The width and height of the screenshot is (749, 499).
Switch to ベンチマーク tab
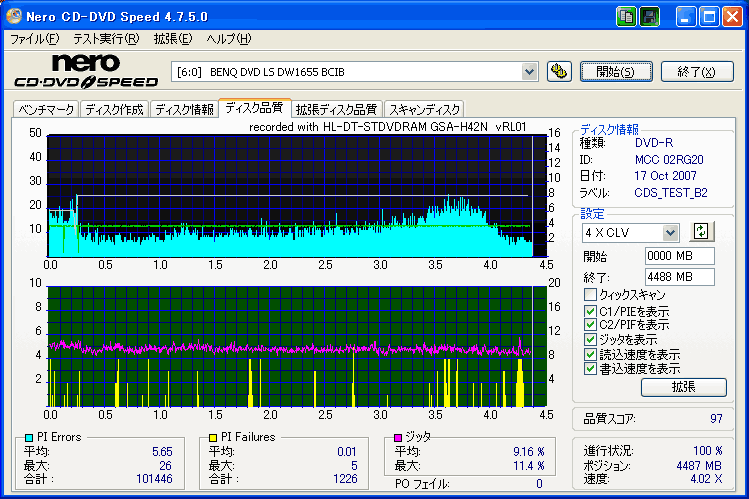(46, 110)
